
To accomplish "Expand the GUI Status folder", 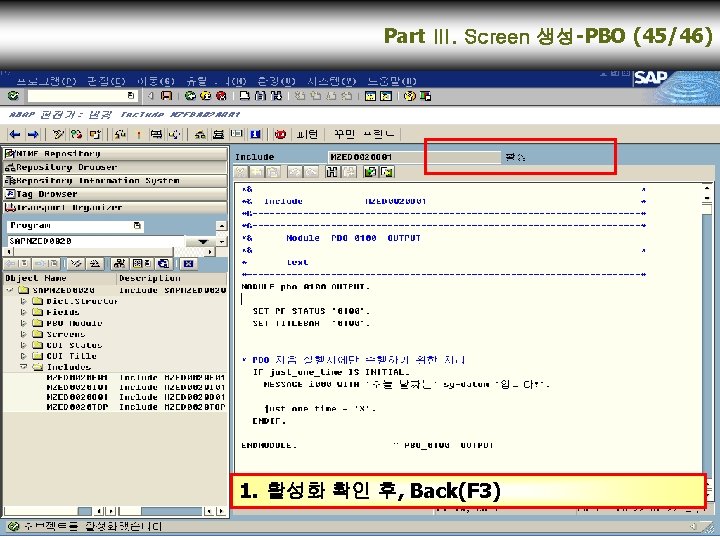I will [23, 345].
